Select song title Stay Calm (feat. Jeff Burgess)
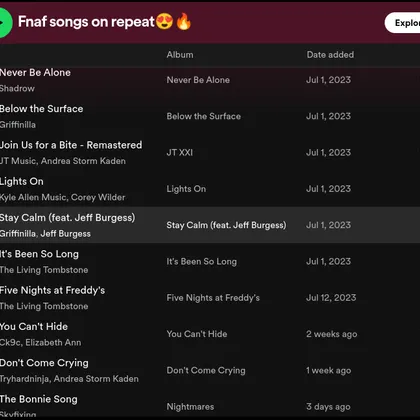 coord(67,218)
